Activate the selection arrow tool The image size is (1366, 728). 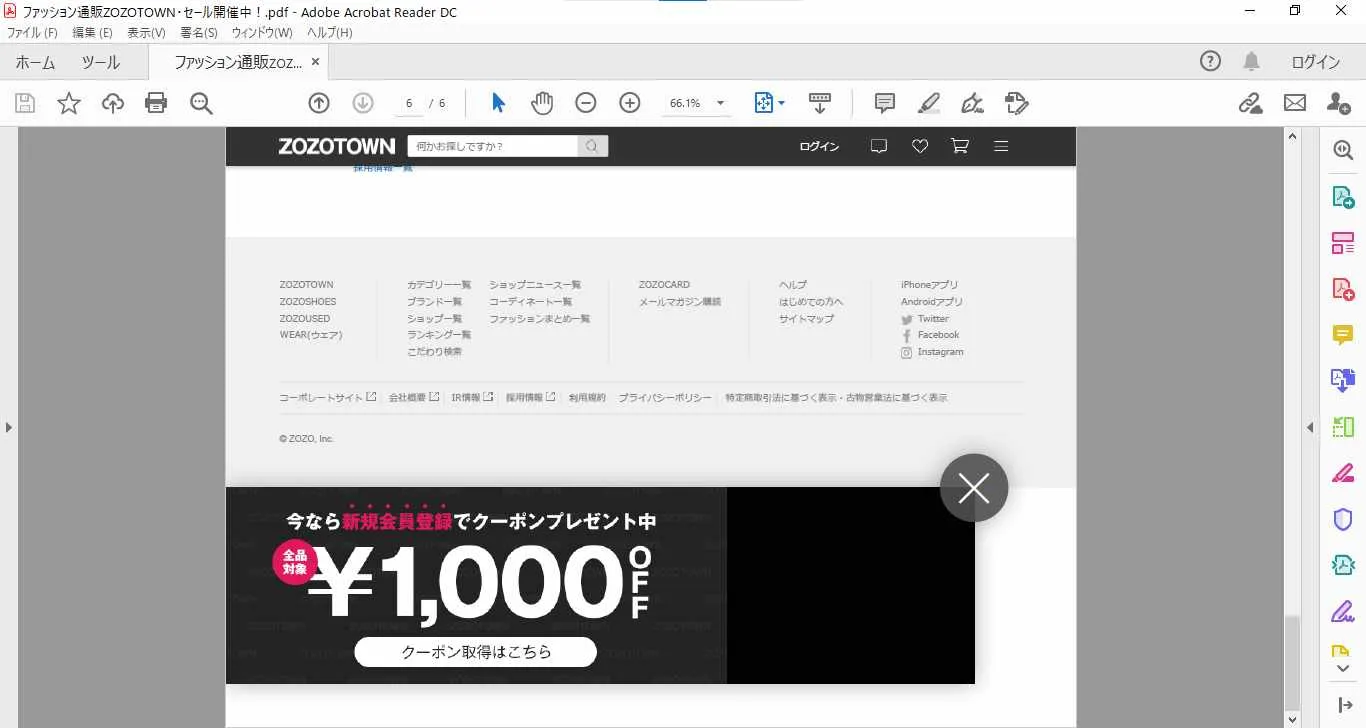tap(499, 103)
